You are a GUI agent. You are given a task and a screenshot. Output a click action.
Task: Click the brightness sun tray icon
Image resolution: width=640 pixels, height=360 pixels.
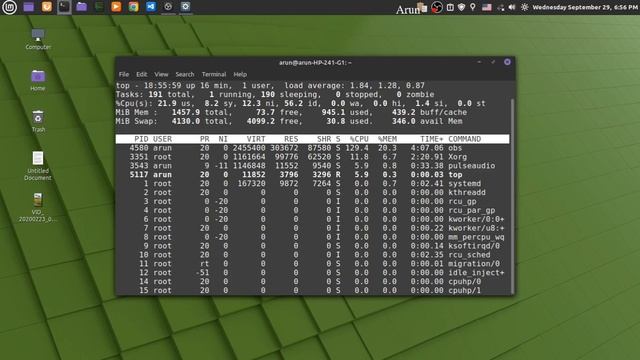coord(524,7)
